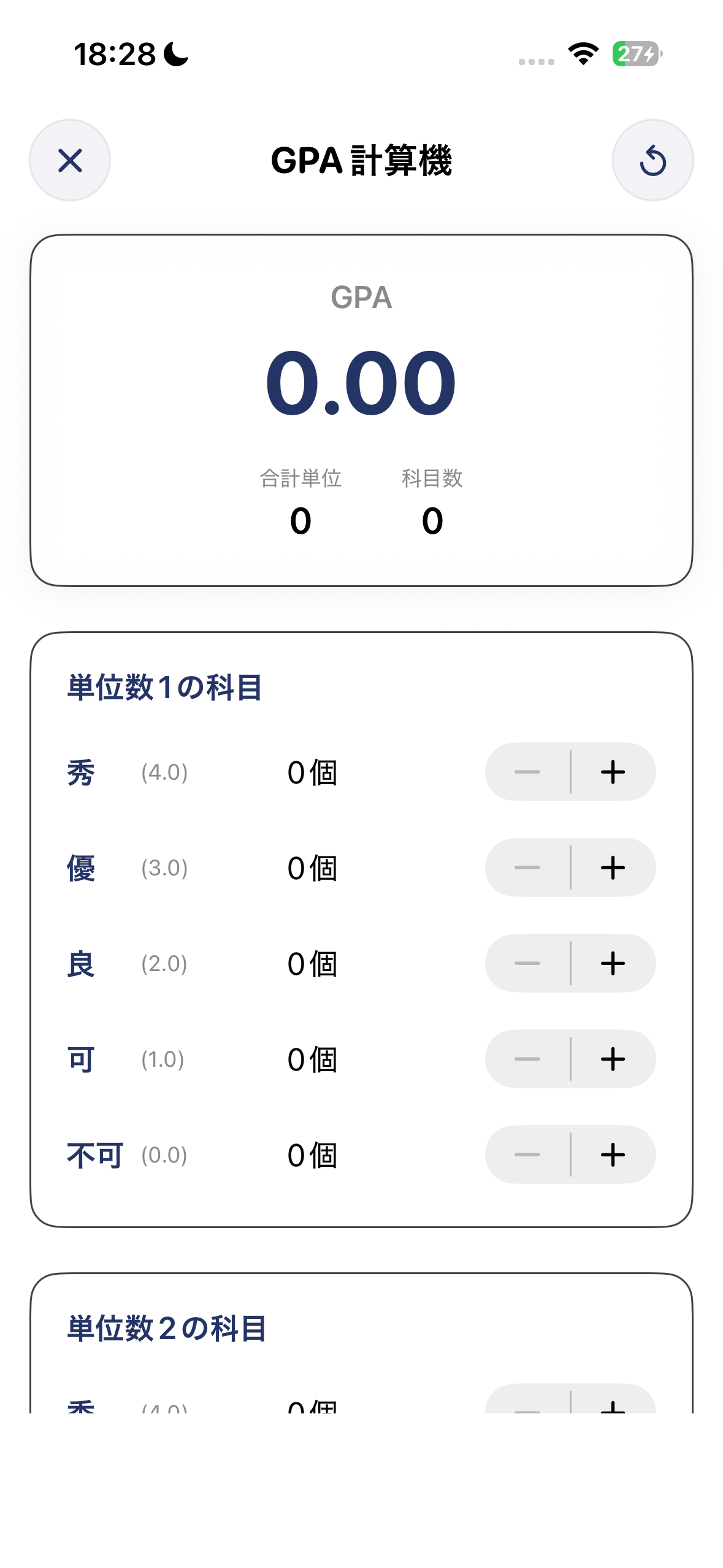Decrease 秀 (4.0) count with minus
Image resolution: width=723 pixels, height=1568 pixels.
[527, 772]
